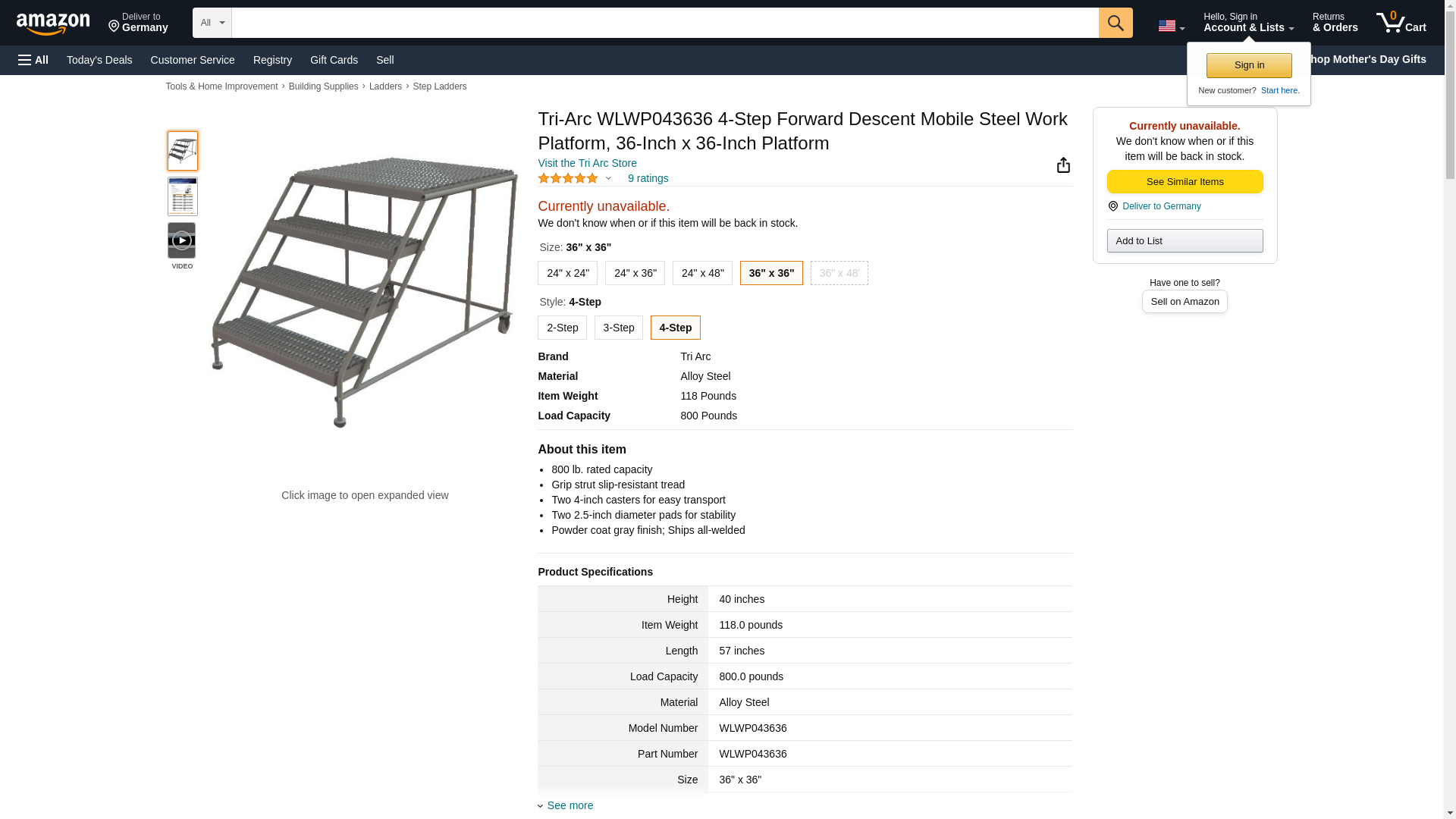The image size is (1456, 819).
Task: Click the share icon
Action: point(1063,165)
